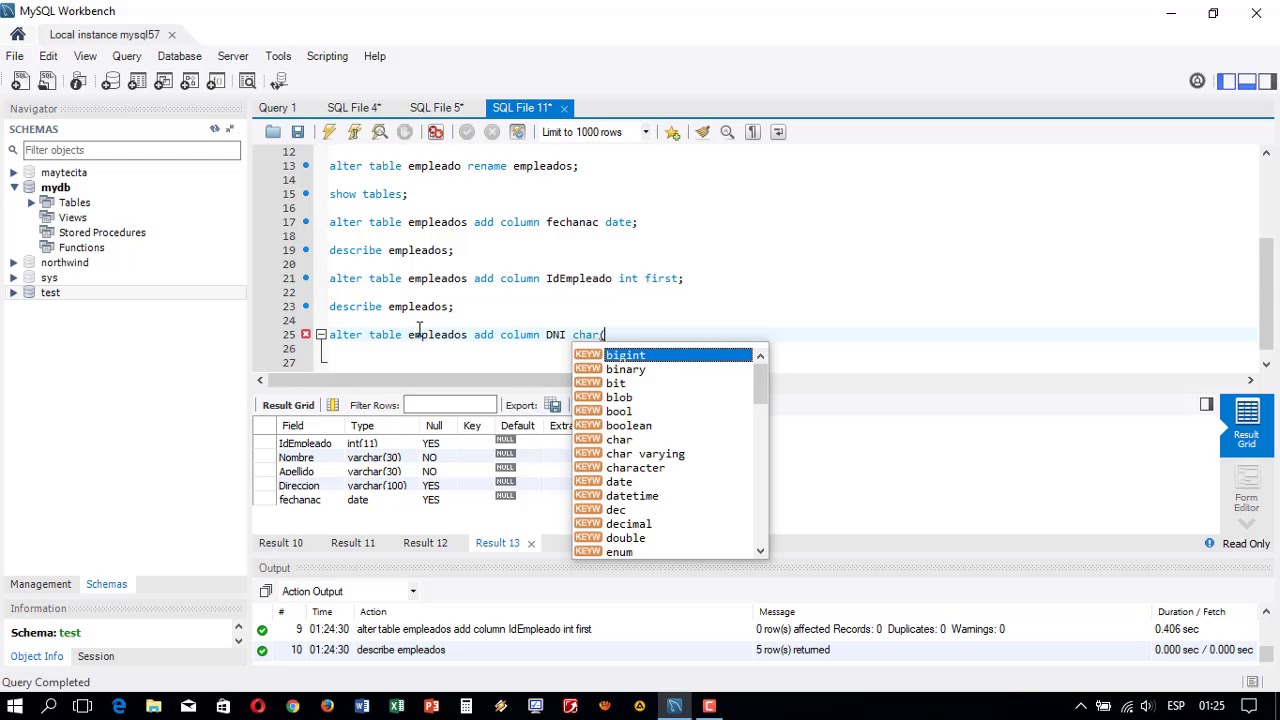Open the Scripting menu
This screenshot has height=720, width=1280.
pyautogui.click(x=327, y=56)
